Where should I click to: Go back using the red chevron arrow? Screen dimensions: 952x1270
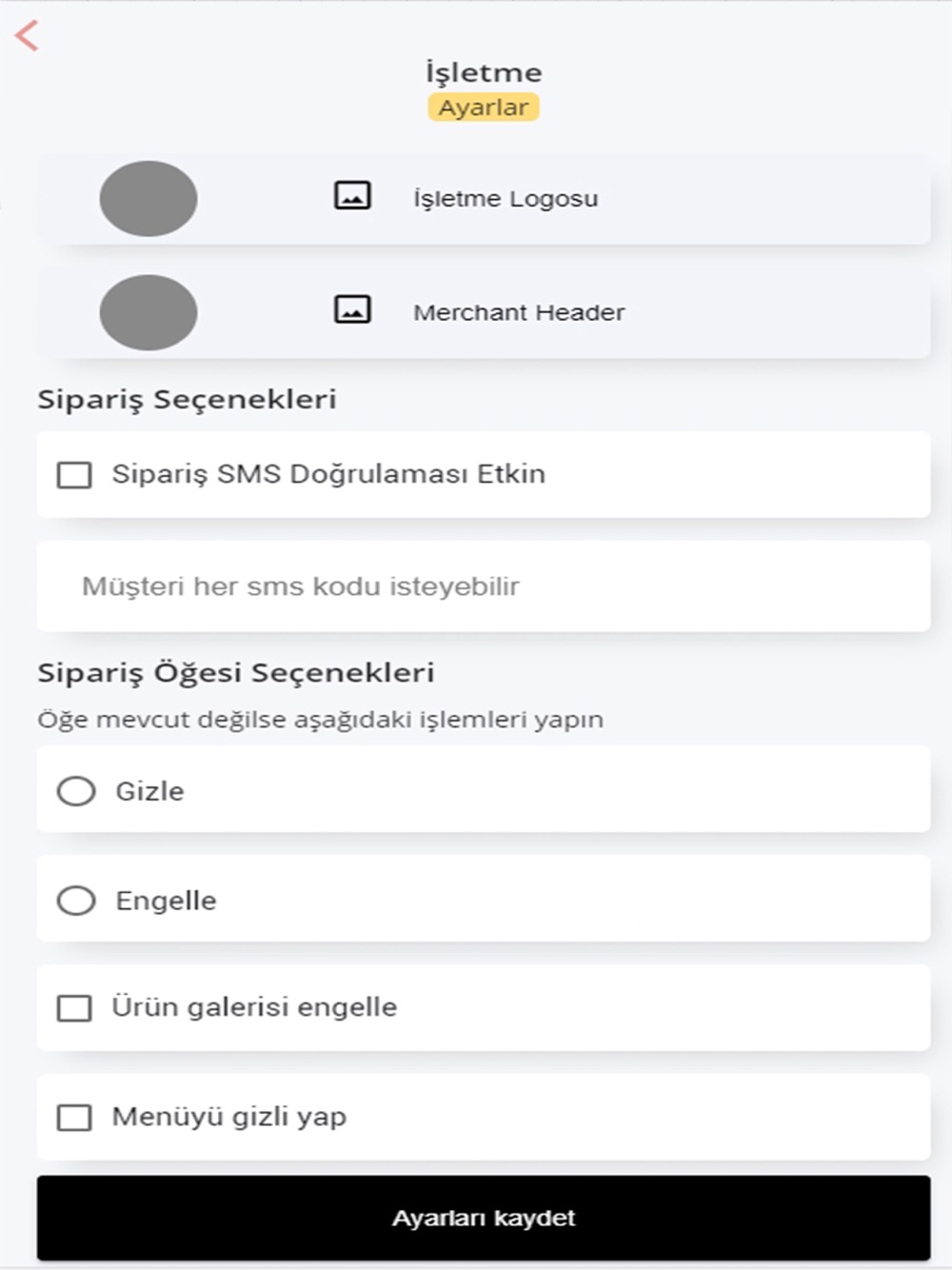27,36
